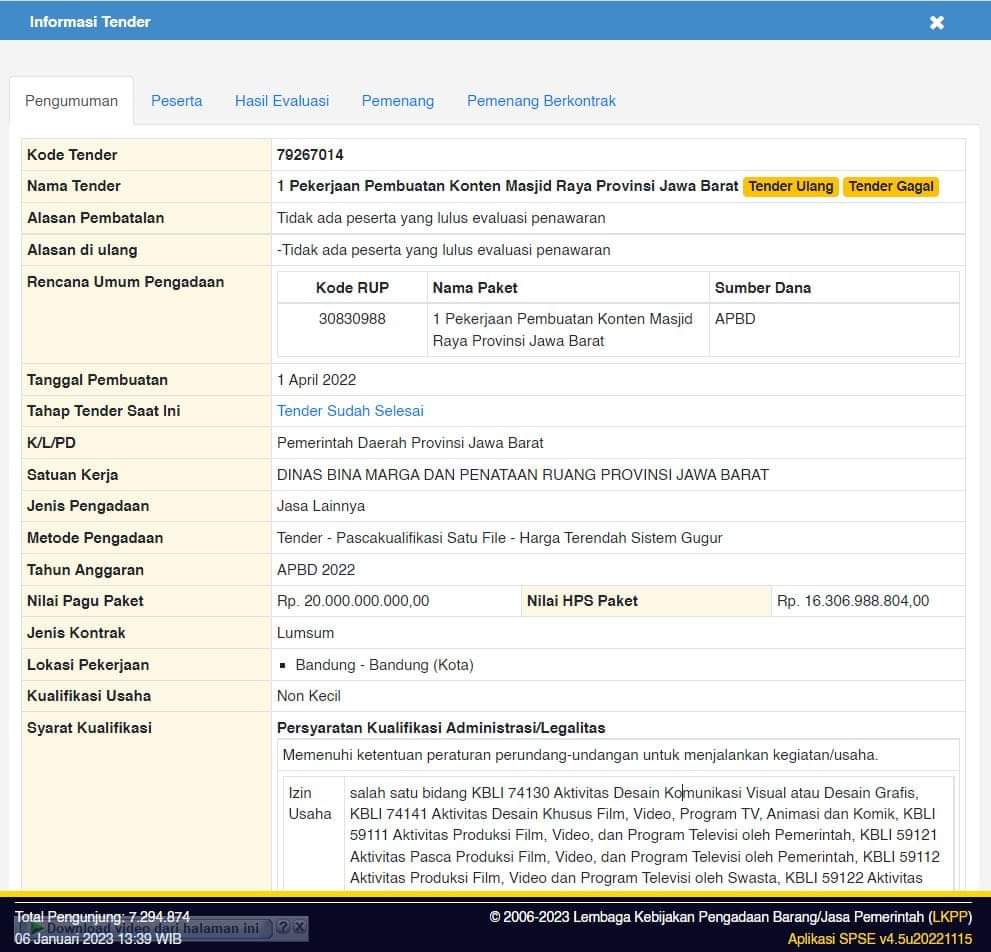Switch to the Peserta tab
Viewport: 991px width, 952px height.
[x=176, y=101]
